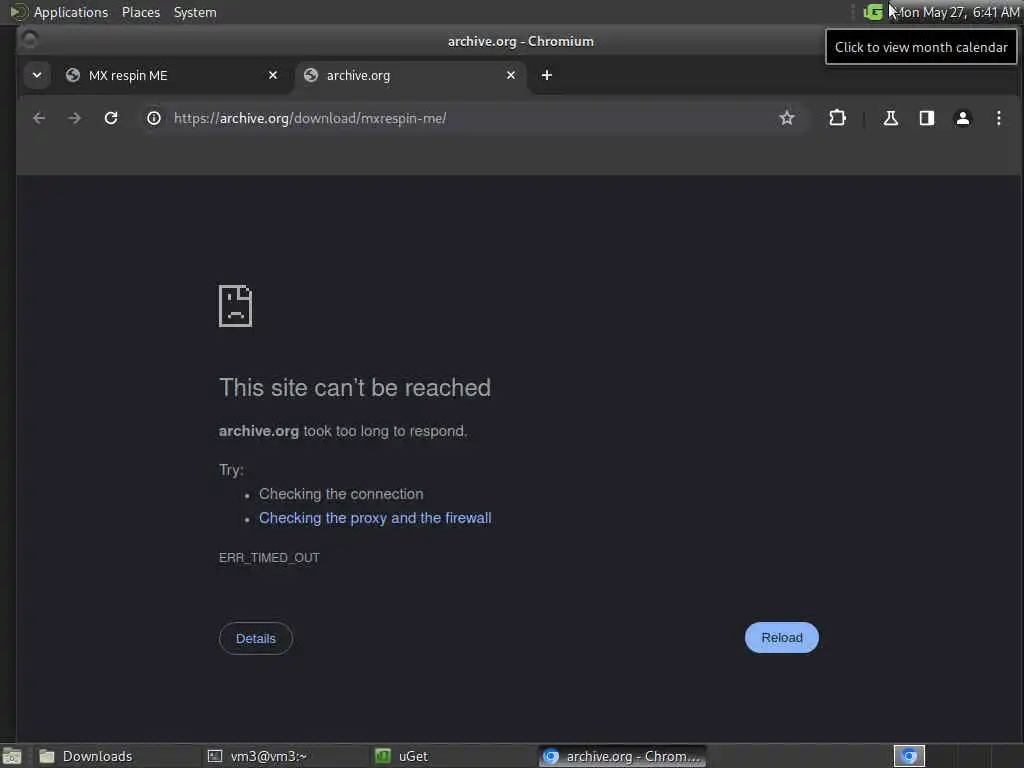Click the ERR_TIMED_OUT error code text
Image resolution: width=1024 pixels, height=768 pixels.
click(x=269, y=558)
